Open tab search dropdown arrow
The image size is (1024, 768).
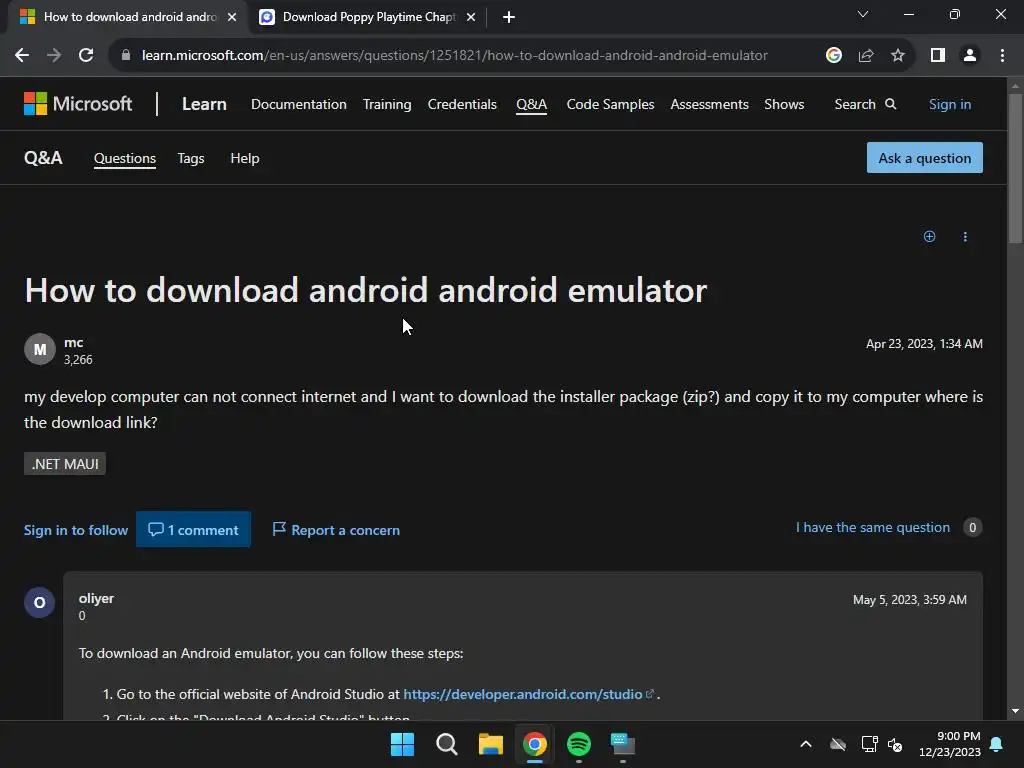coord(863,14)
